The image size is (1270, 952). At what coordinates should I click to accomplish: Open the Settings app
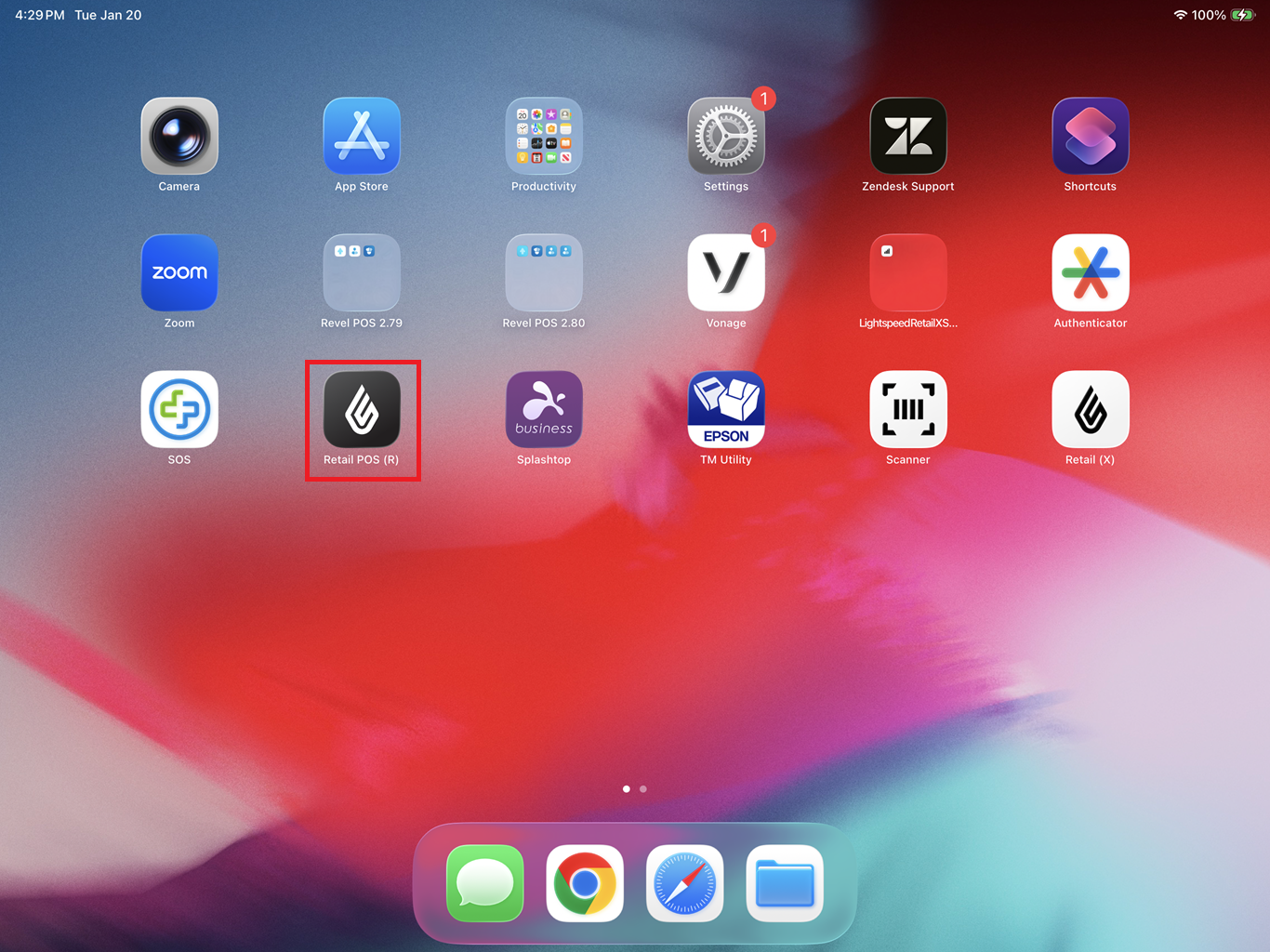[x=726, y=136]
